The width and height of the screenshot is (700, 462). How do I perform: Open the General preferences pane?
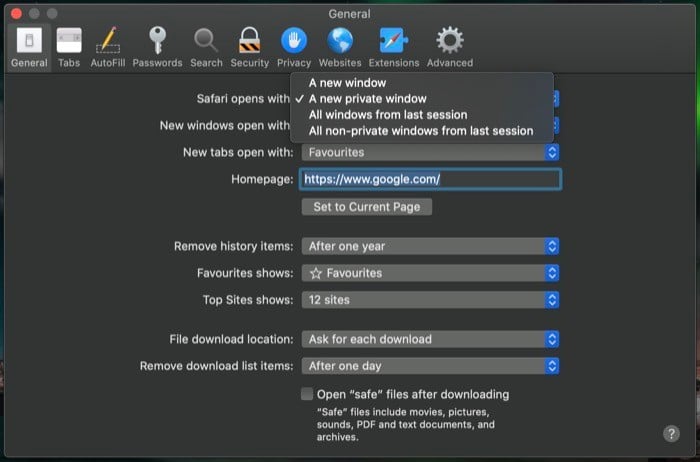29,47
